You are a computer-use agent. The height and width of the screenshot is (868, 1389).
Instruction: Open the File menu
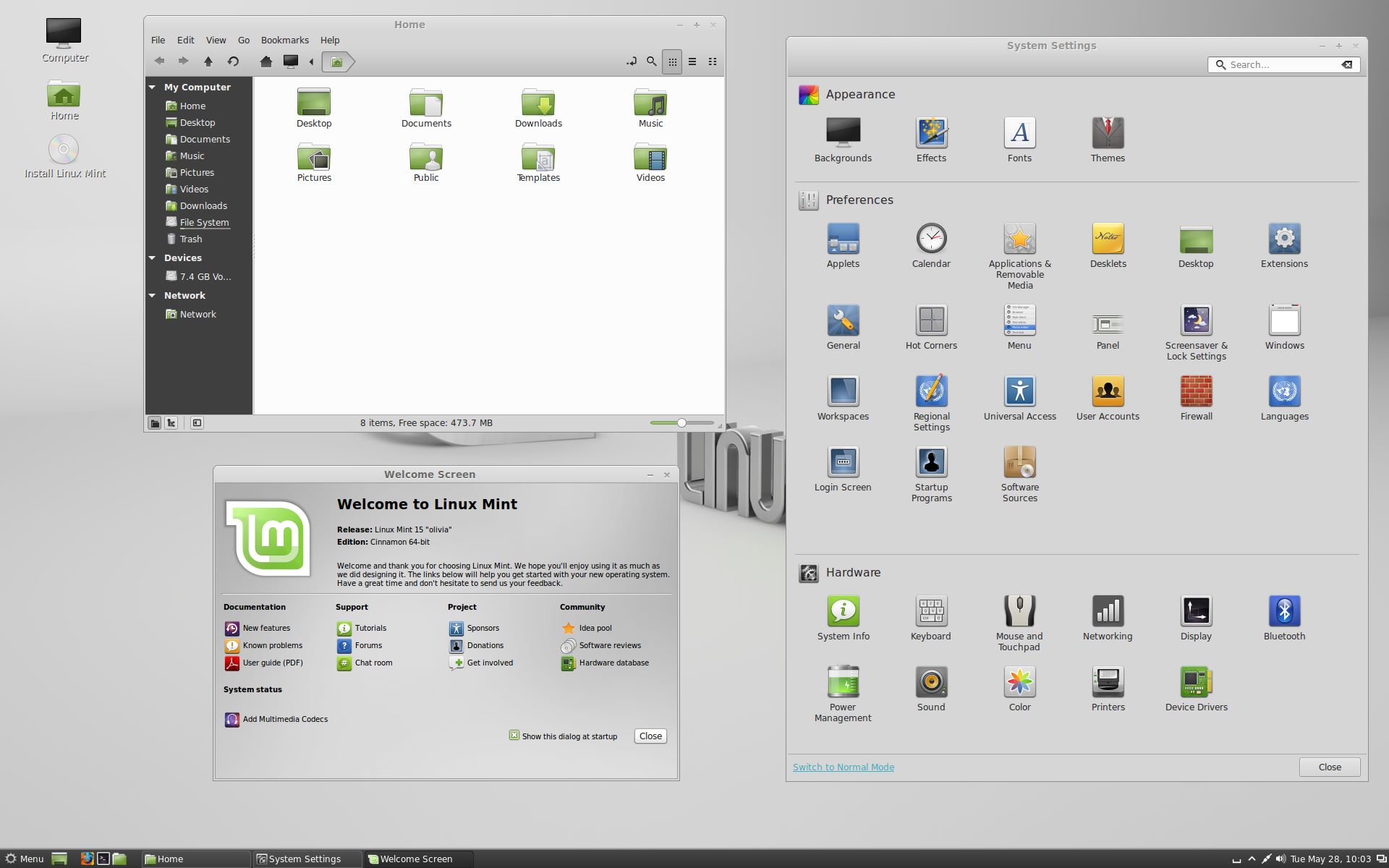point(158,40)
